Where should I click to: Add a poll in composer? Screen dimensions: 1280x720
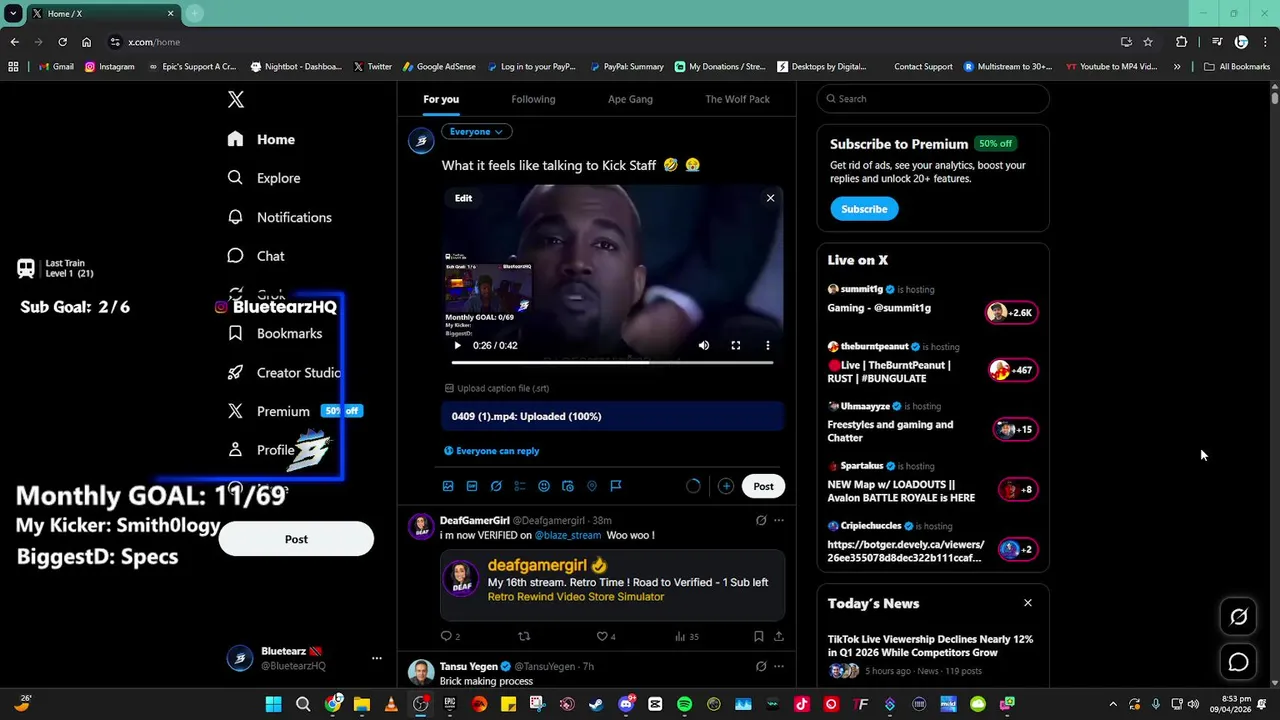pyautogui.click(x=520, y=486)
